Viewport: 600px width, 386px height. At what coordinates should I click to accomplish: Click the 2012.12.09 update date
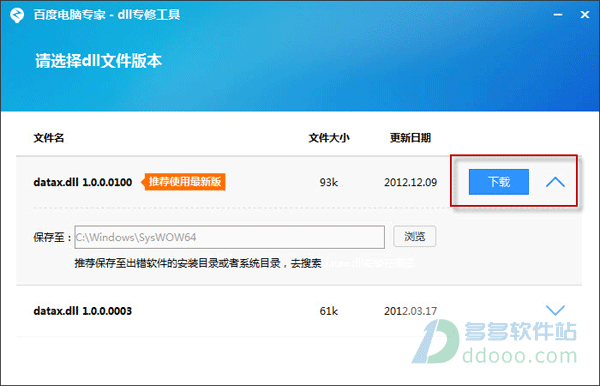point(411,182)
